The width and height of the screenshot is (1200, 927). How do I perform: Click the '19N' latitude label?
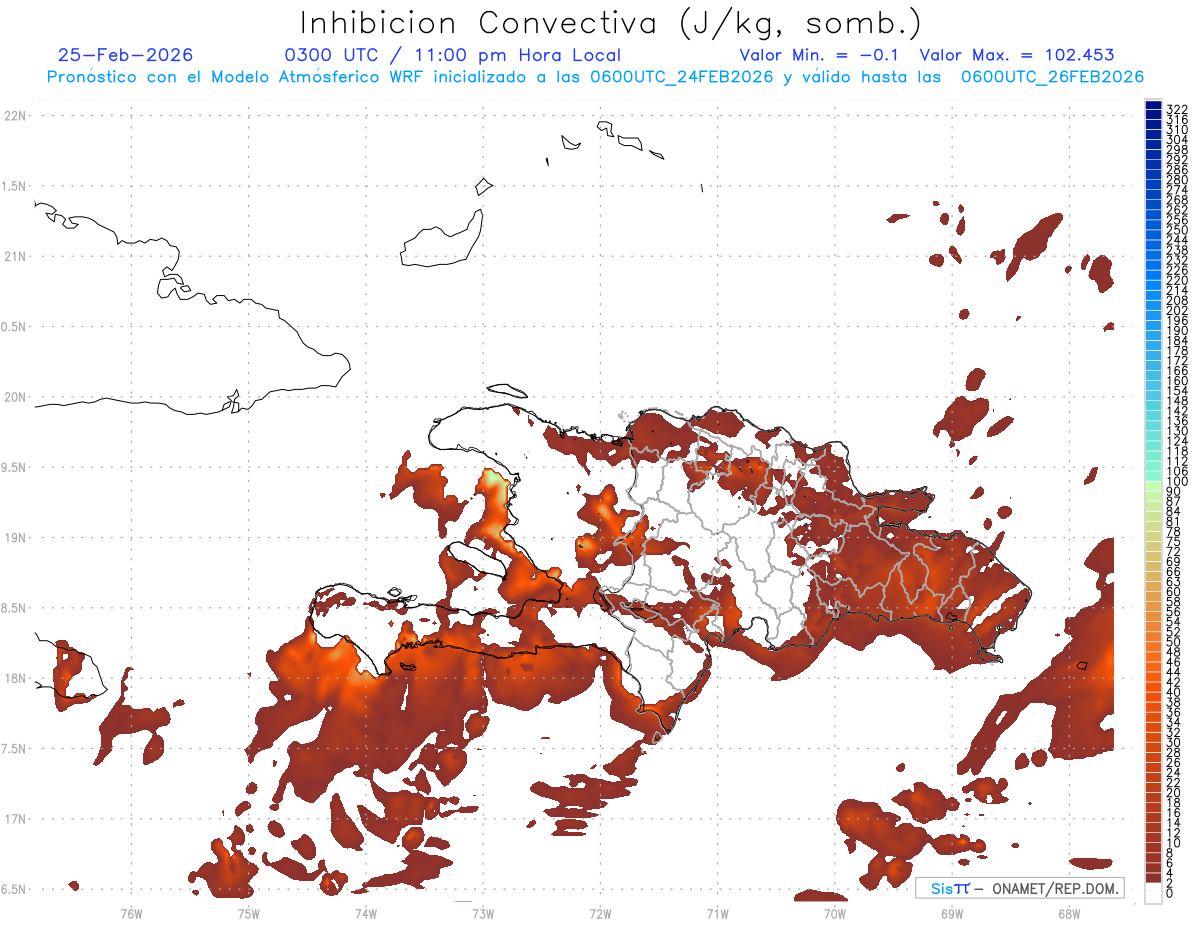[15, 538]
